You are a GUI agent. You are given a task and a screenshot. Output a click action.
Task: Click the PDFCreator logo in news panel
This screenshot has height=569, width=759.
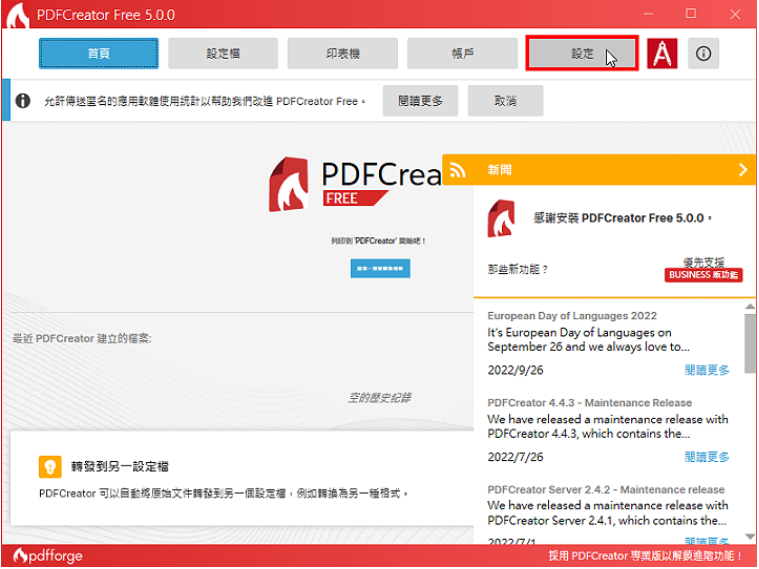click(501, 218)
